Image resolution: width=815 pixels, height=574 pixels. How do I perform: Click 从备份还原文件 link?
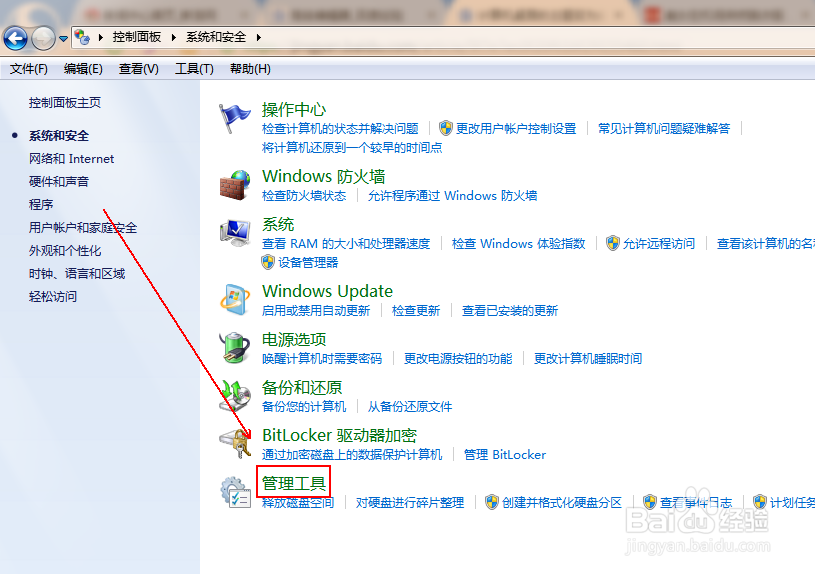(x=410, y=407)
